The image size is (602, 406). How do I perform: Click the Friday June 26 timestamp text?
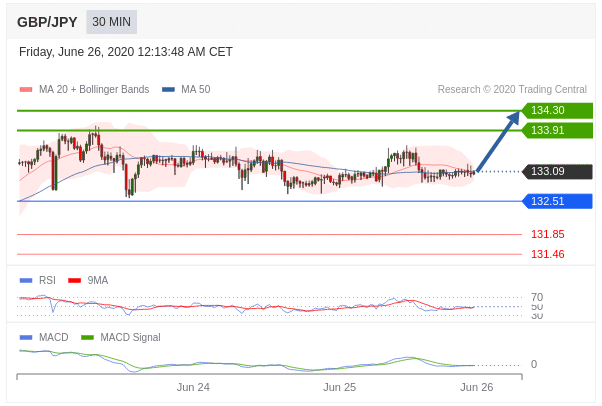click(126, 52)
